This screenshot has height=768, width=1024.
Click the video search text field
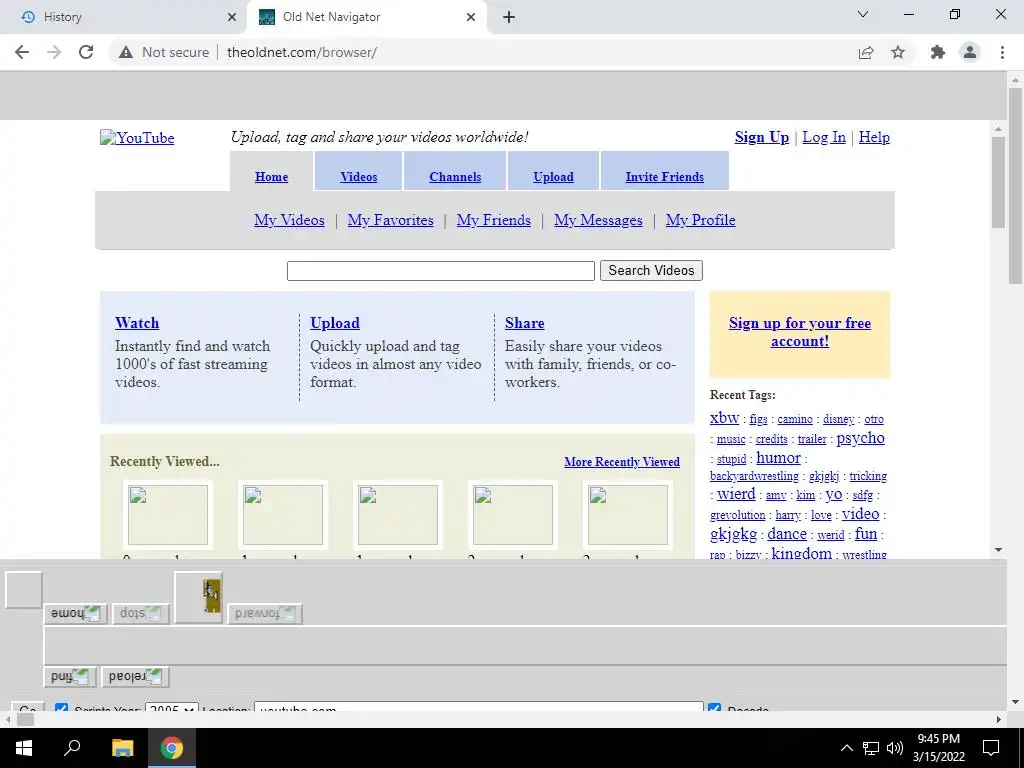point(441,270)
